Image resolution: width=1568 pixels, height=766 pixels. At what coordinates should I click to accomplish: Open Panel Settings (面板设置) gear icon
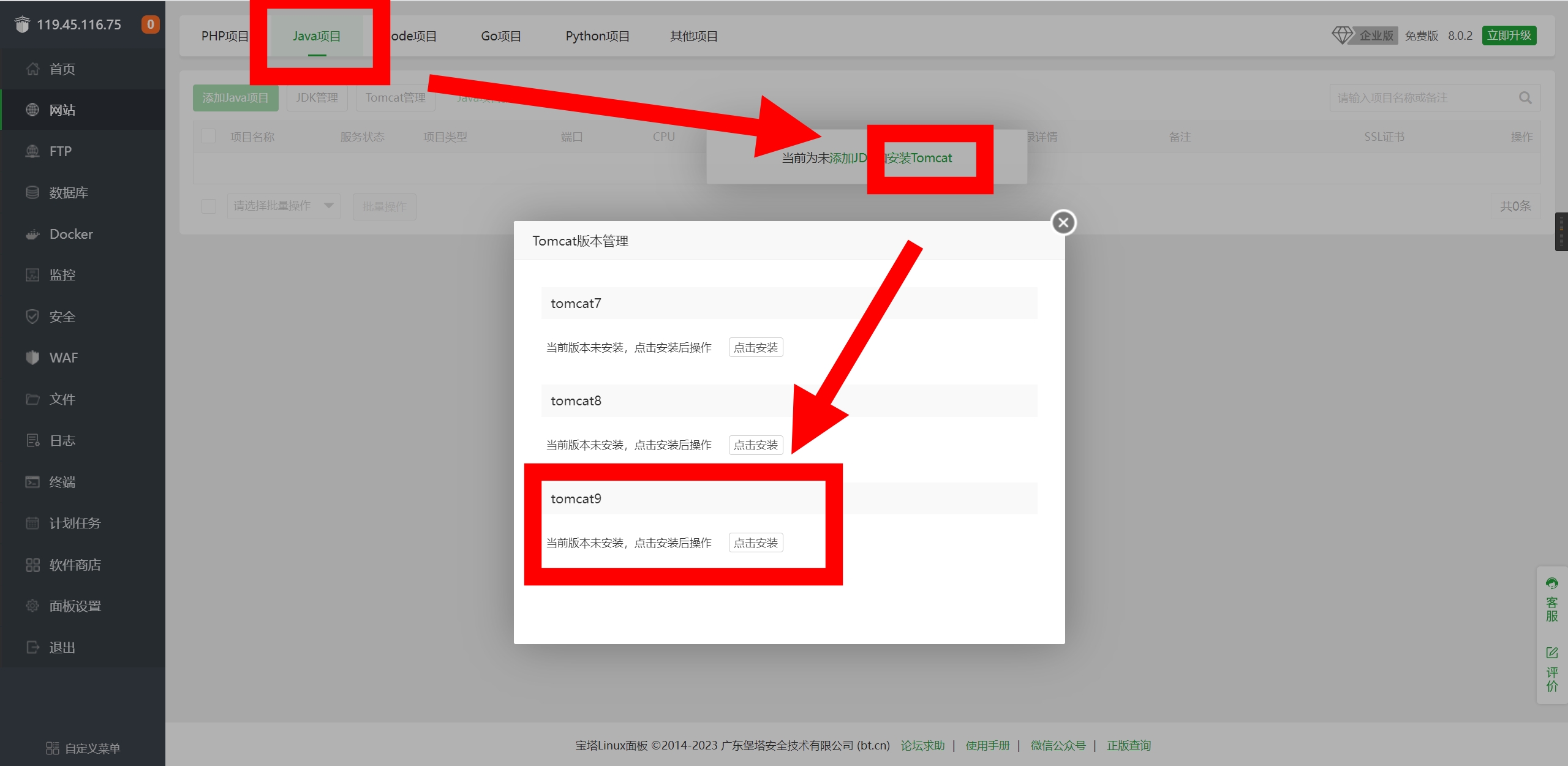coord(32,606)
